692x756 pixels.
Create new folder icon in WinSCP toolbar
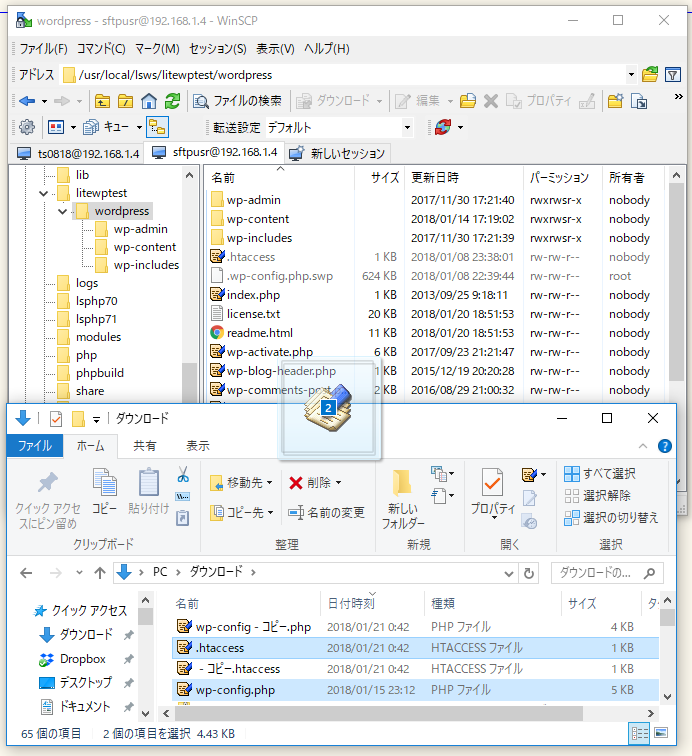(x=615, y=101)
